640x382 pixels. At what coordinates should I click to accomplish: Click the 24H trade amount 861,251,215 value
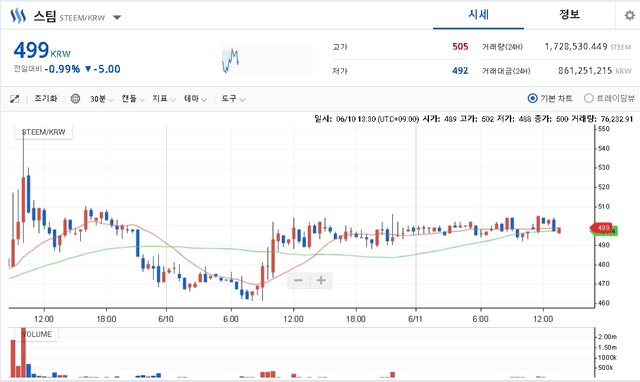(x=585, y=71)
